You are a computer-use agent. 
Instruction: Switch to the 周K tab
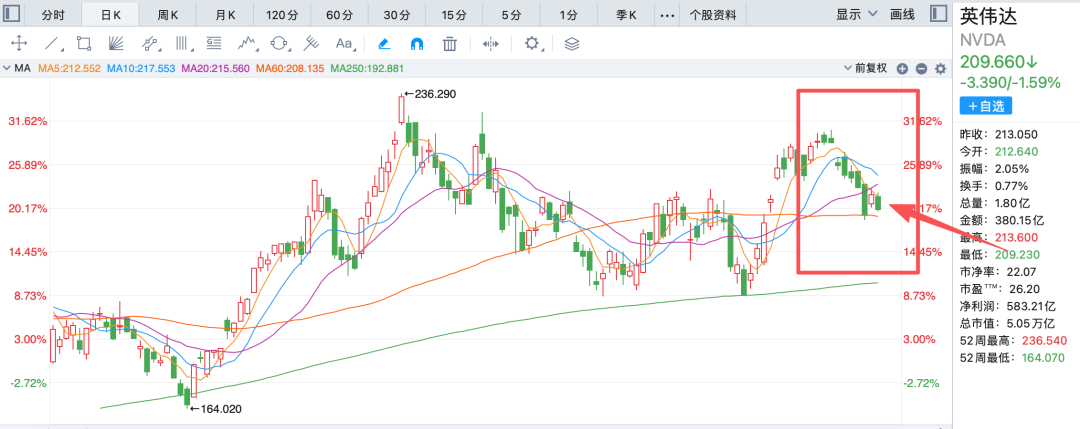coord(167,14)
